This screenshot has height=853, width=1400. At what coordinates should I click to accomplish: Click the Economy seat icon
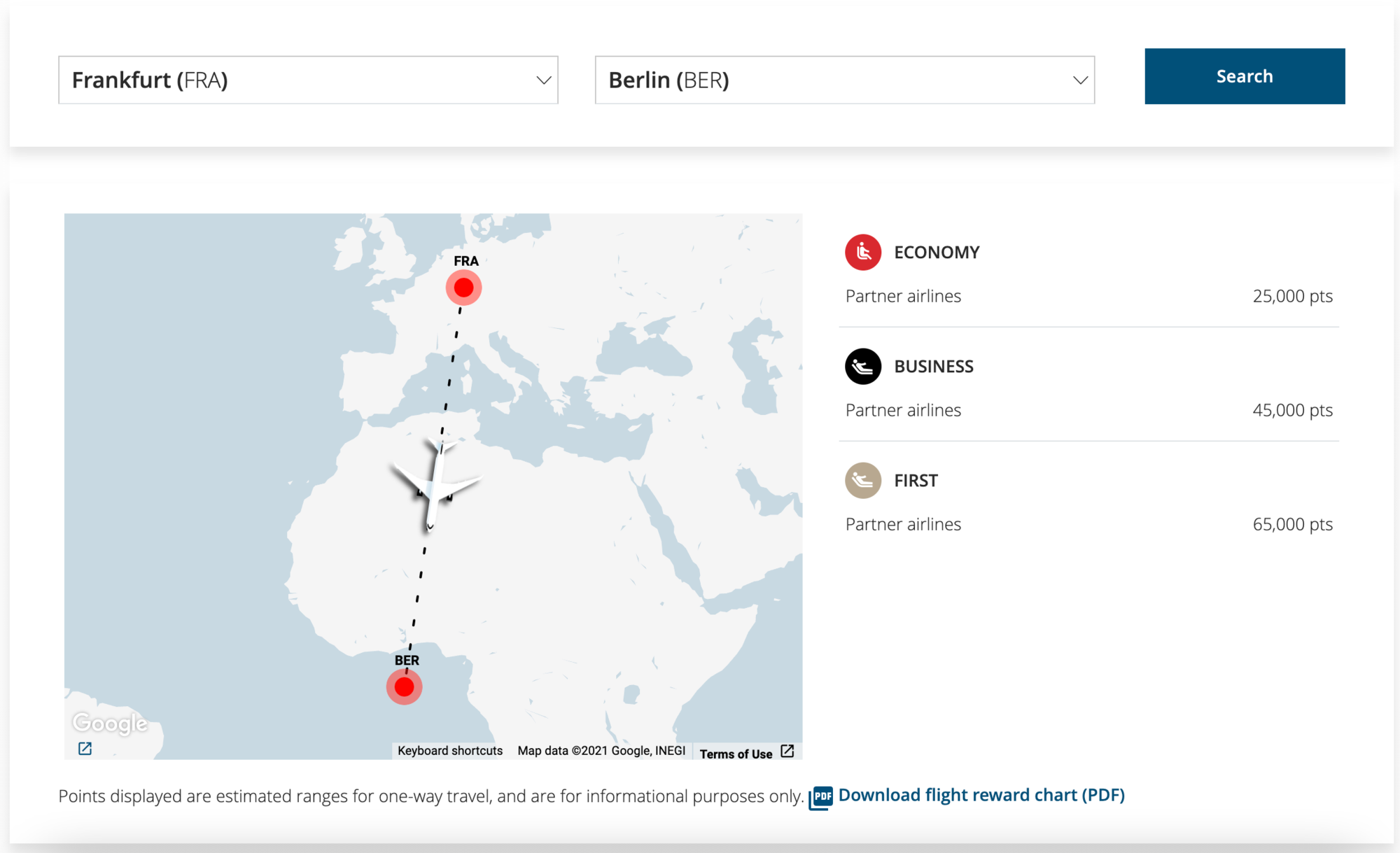tap(862, 253)
